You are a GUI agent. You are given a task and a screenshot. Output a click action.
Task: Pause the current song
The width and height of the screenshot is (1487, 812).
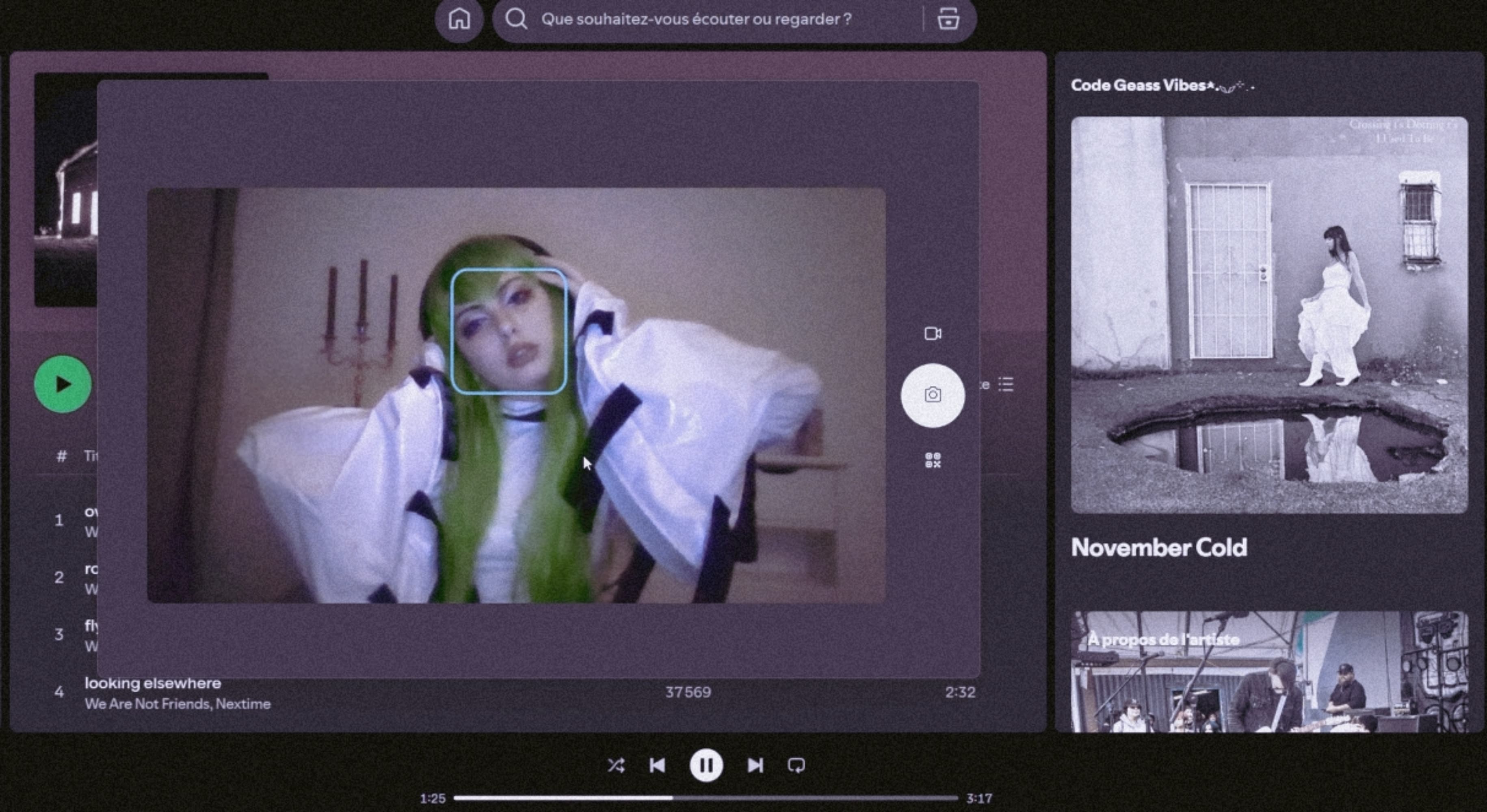pos(706,765)
